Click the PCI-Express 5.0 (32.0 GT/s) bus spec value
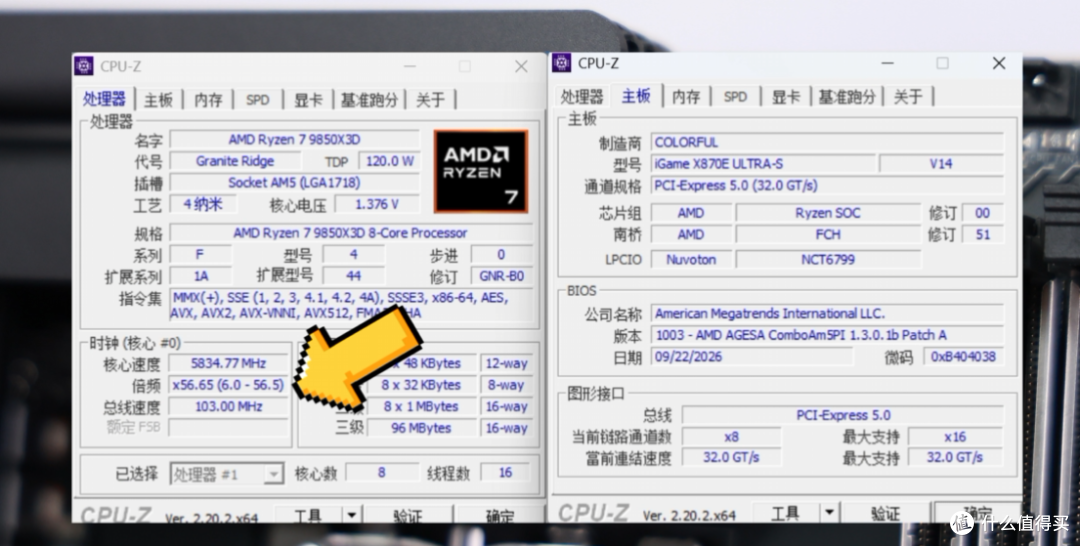Image resolution: width=1080 pixels, height=546 pixels. coord(827,185)
